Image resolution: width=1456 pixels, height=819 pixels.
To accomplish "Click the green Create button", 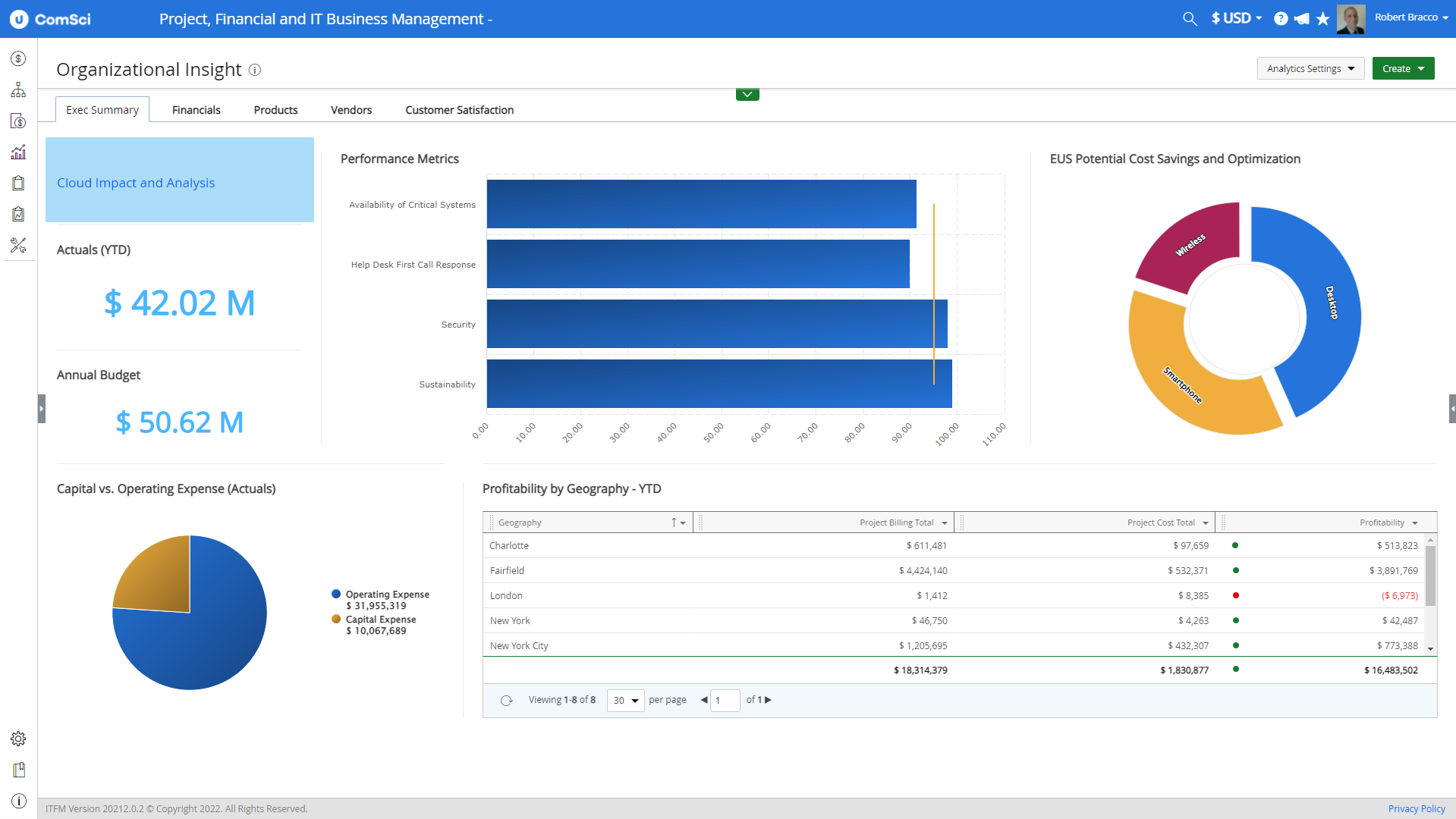I will point(1402,68).
